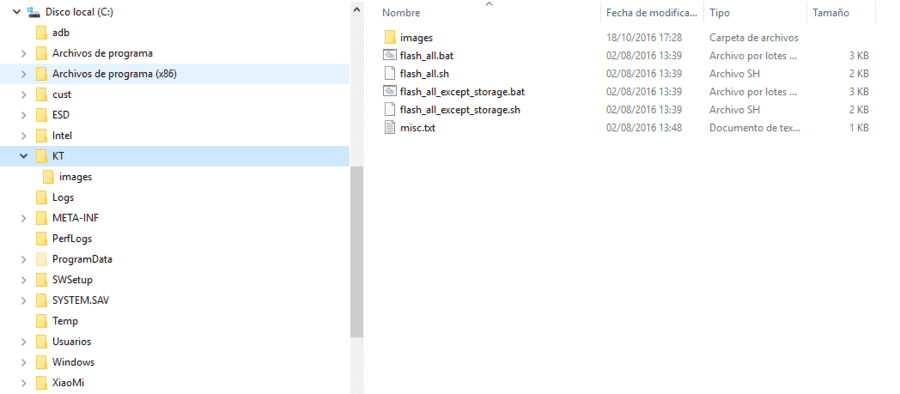Click the META-INF folder icon
The height and width of the screenshot is (394, 900).
click(x=41, y=218)
